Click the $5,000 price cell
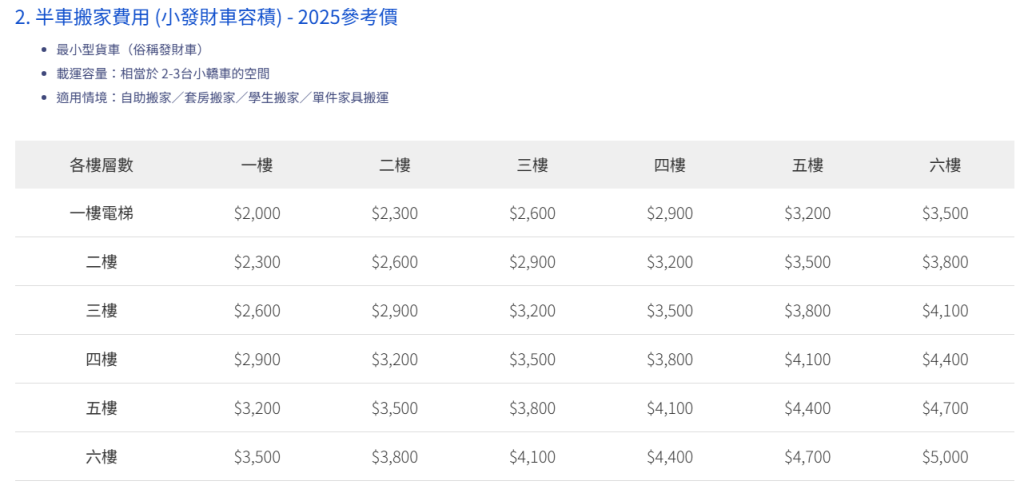This screenshot has height=493, width=1024. [x=945, y=457]
